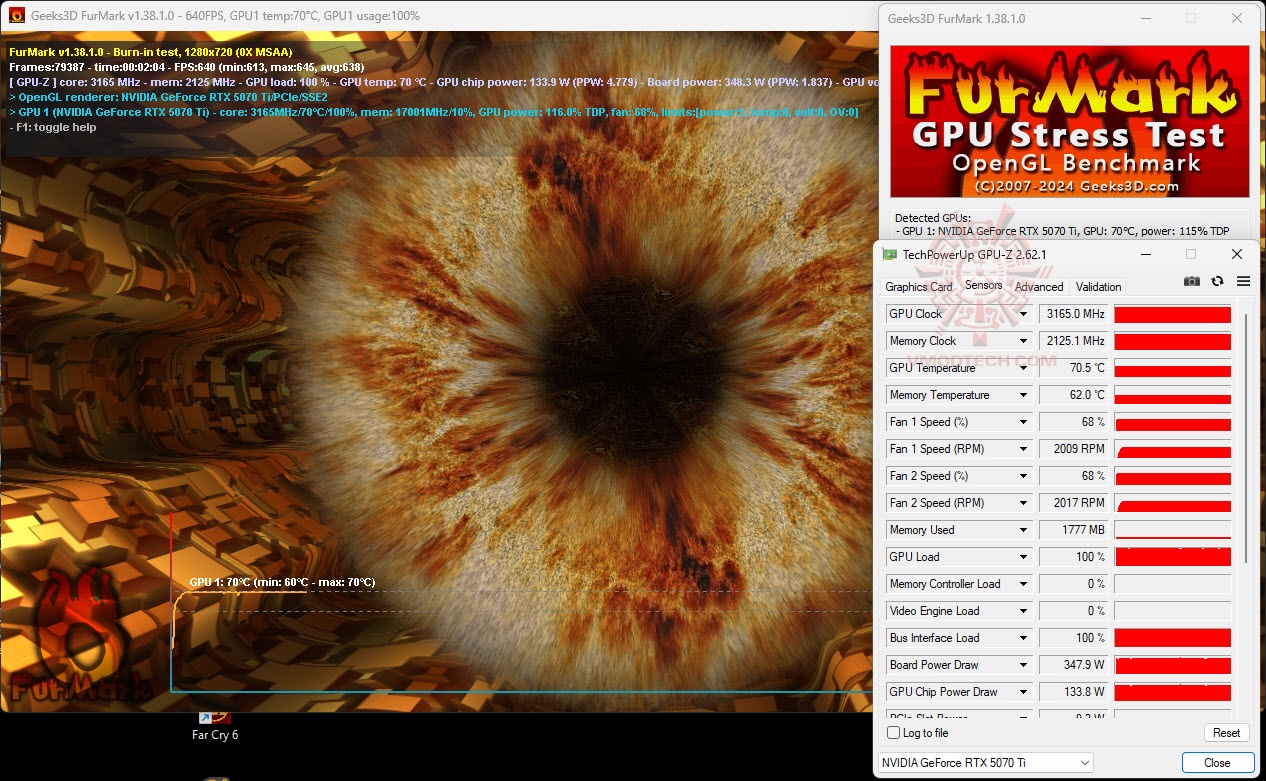This screenshot has width=1266, height=781.
Task: Click the Close button in GPU-Z
Action: click(1217, 762)
